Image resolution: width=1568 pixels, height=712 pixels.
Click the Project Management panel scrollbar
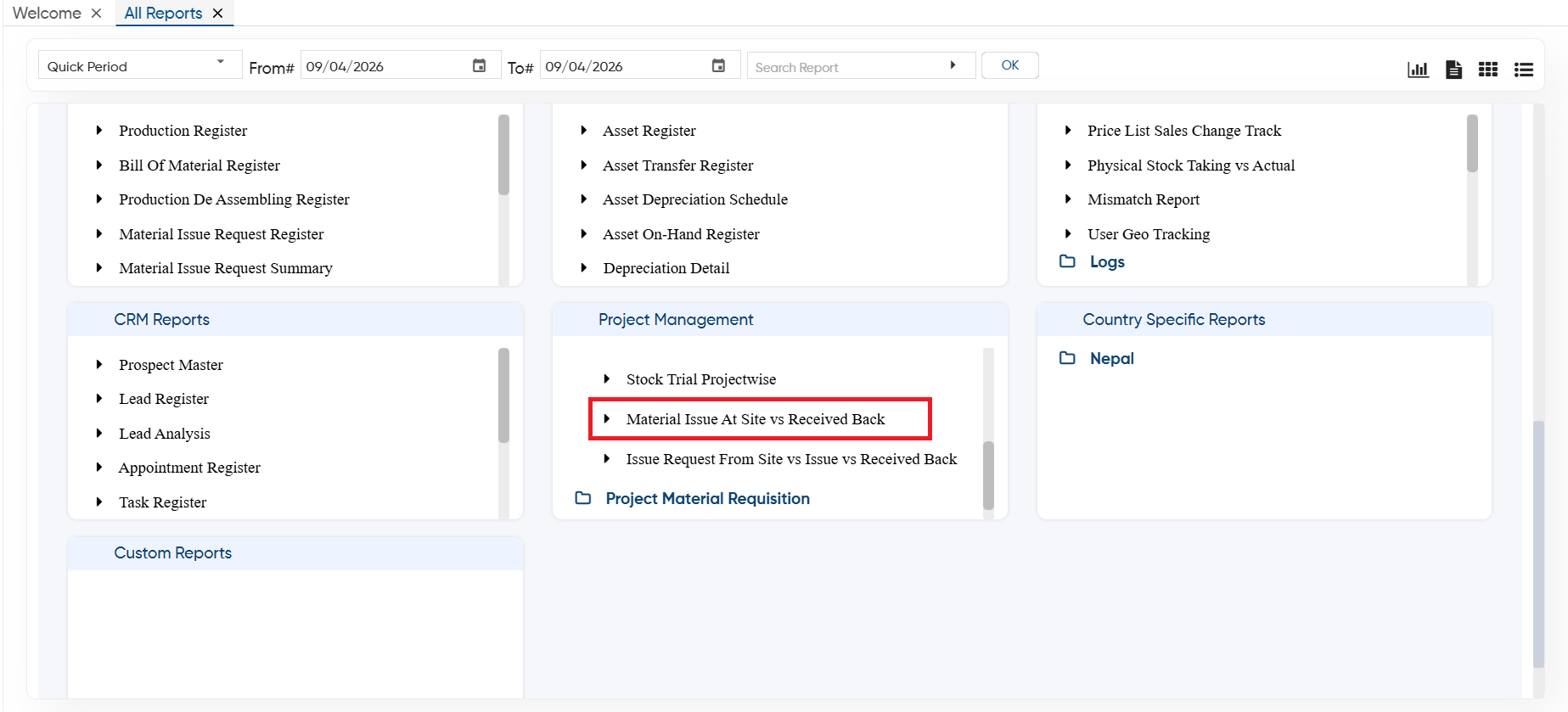click(988, 475)
